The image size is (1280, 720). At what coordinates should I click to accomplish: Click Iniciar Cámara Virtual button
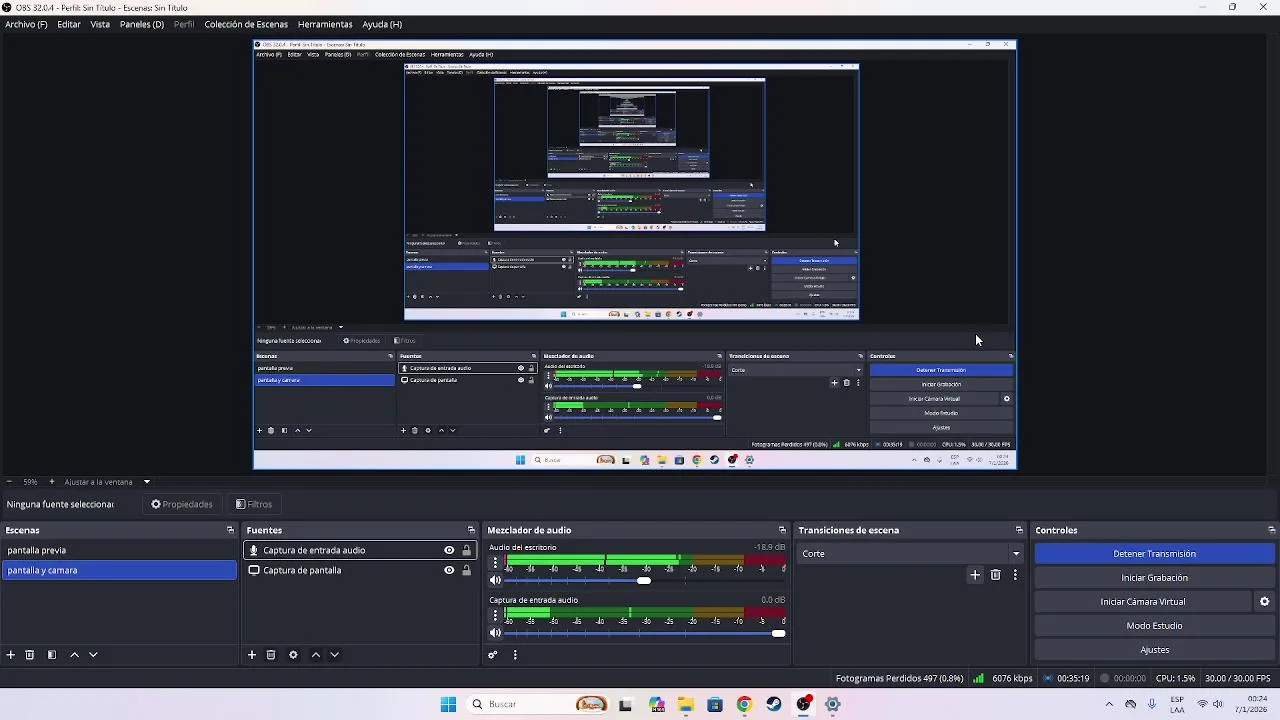[x=1143, y=602]
